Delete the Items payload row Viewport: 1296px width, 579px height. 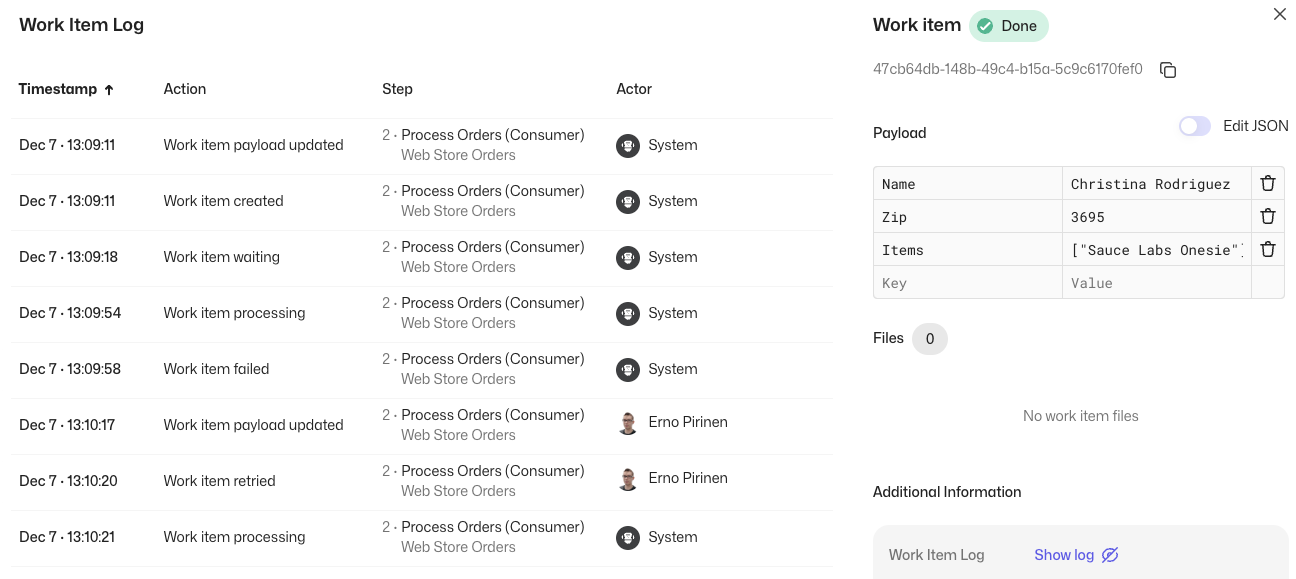click(x=1267, y=249)
